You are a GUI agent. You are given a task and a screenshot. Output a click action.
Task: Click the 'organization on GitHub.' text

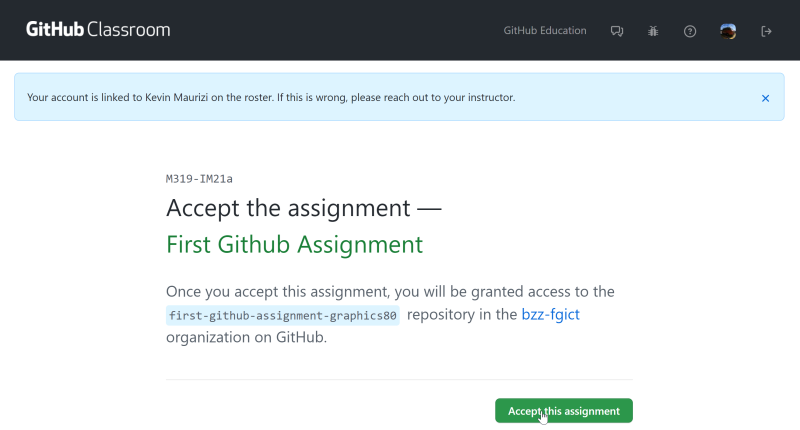click(x=246, y=337)
